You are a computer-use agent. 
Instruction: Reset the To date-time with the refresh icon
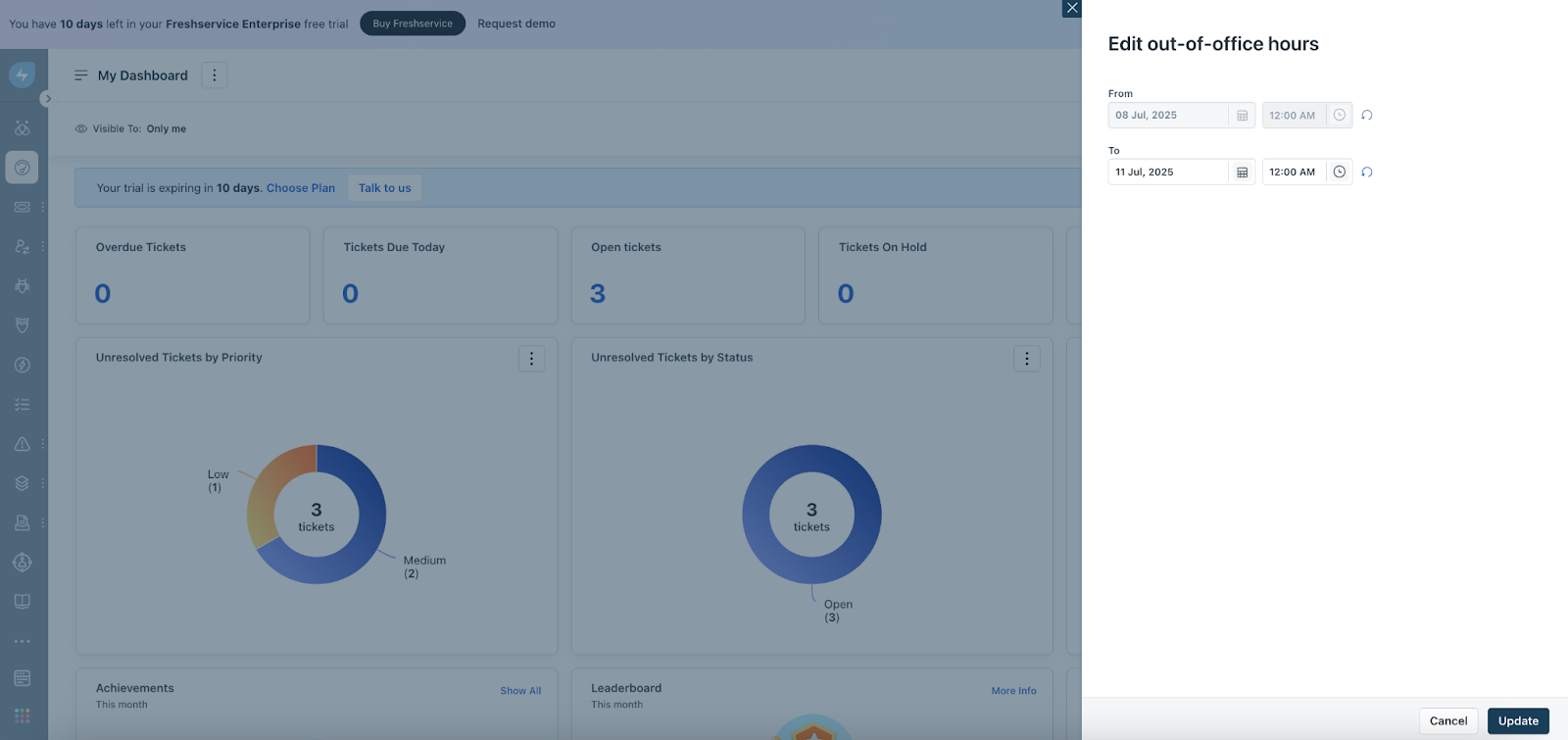[1366, 173]
